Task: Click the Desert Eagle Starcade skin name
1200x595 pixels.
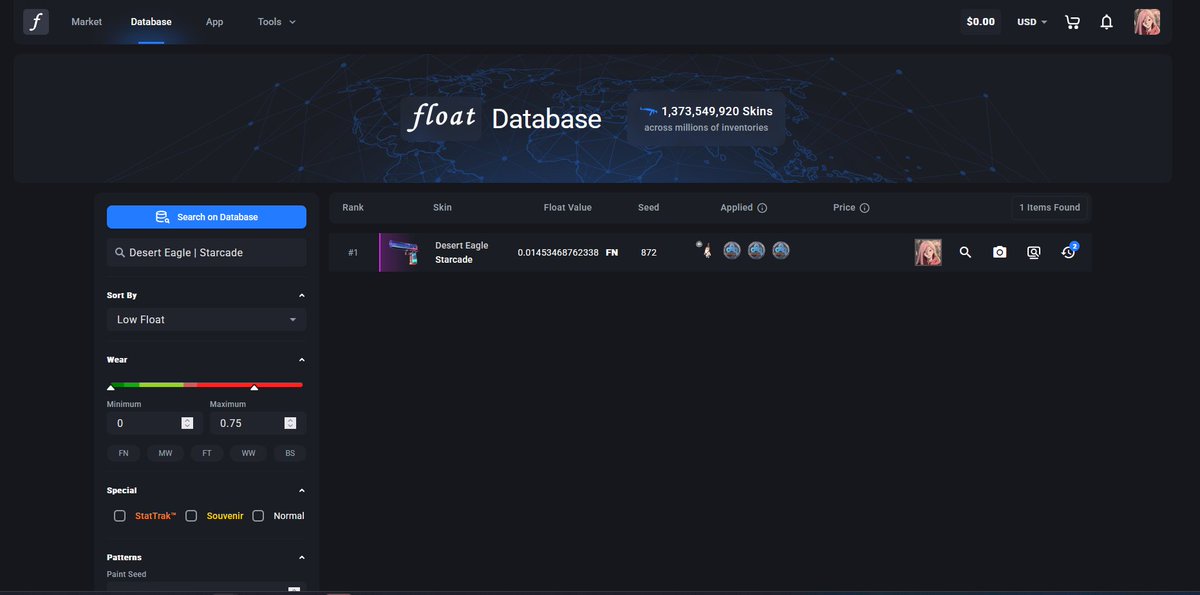Action: [x=462, y=252]
